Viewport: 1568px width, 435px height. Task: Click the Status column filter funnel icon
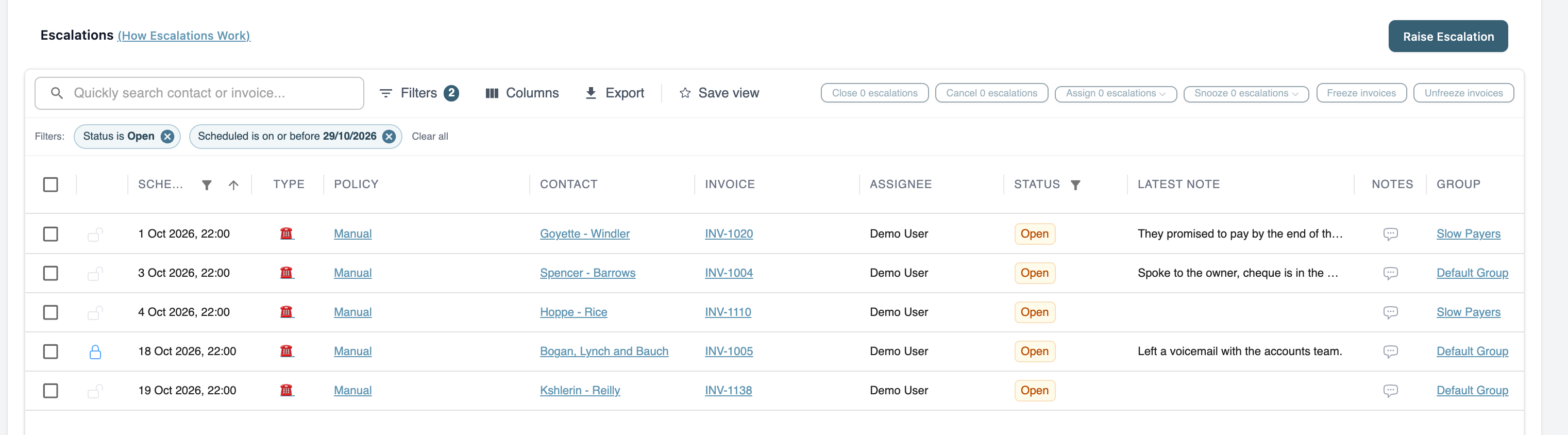pos(1075,185)
